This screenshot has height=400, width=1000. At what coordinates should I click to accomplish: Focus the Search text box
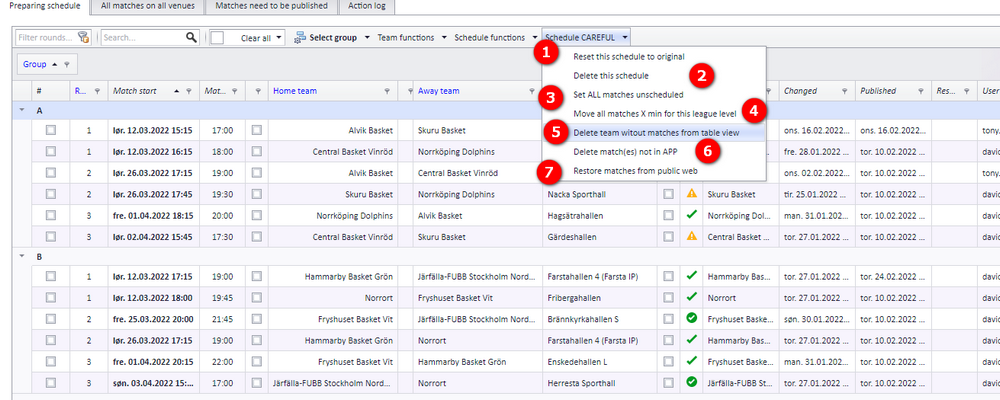(143, 38)
